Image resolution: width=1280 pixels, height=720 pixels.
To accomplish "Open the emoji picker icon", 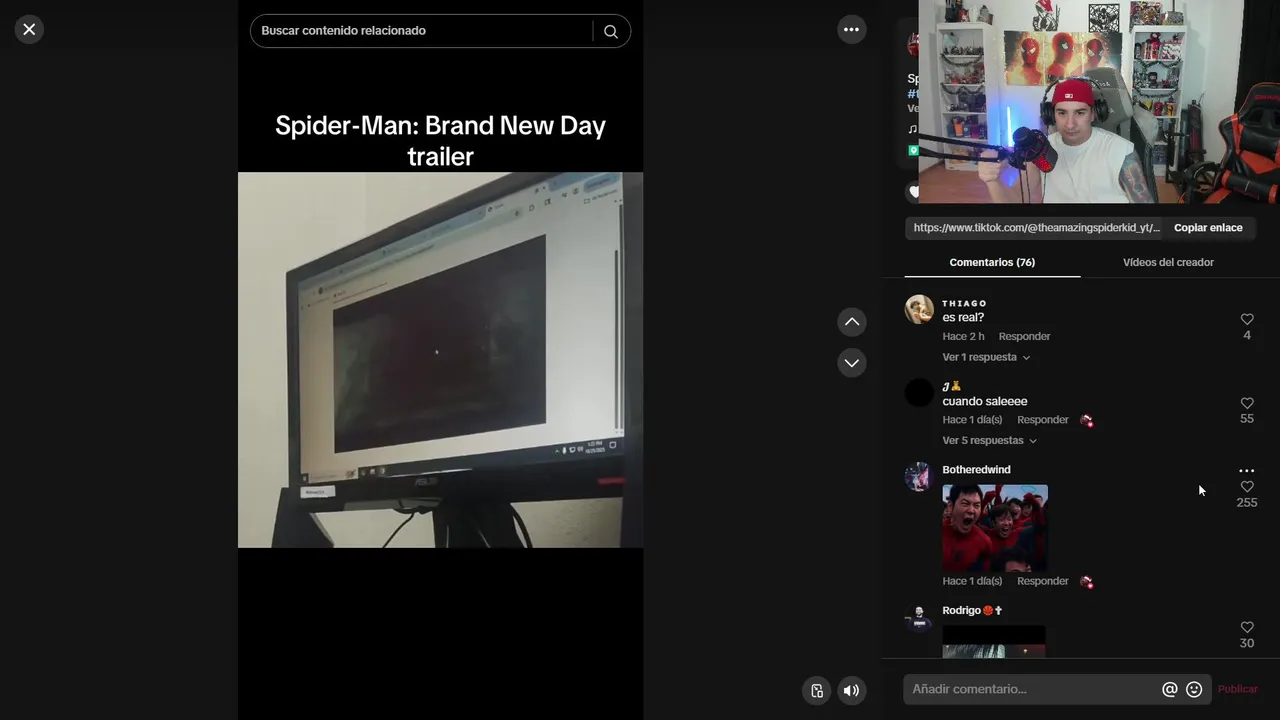I will pos(1194,690).
